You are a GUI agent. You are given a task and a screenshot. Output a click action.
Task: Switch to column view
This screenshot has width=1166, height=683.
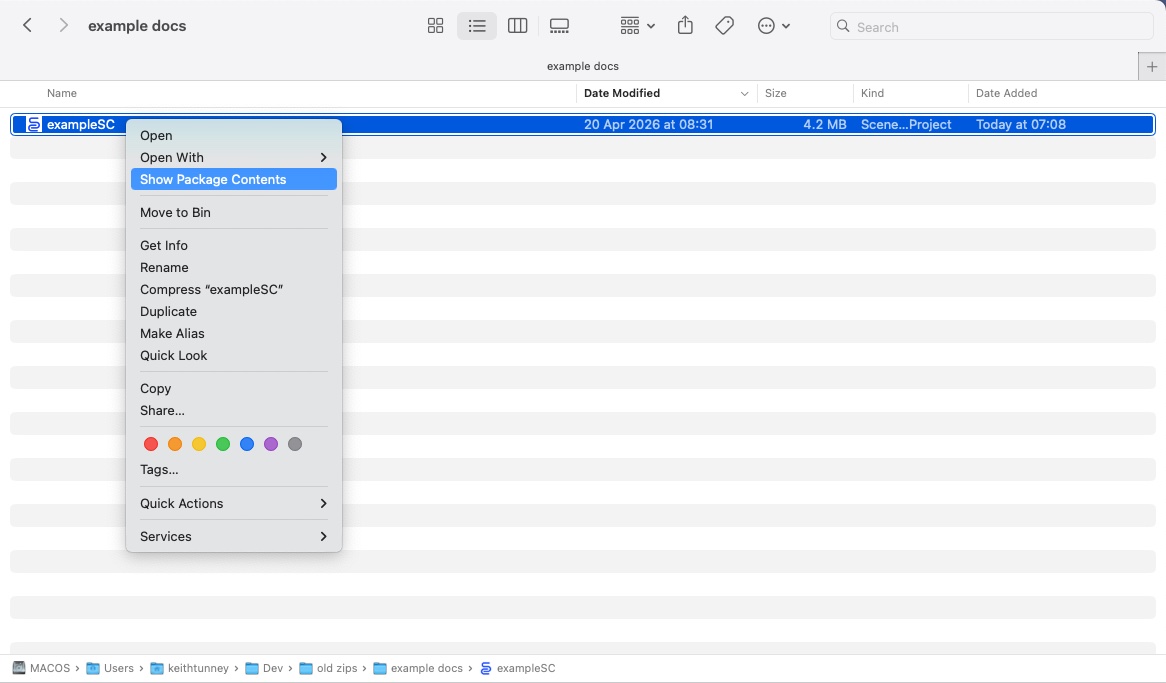(518, 26)
